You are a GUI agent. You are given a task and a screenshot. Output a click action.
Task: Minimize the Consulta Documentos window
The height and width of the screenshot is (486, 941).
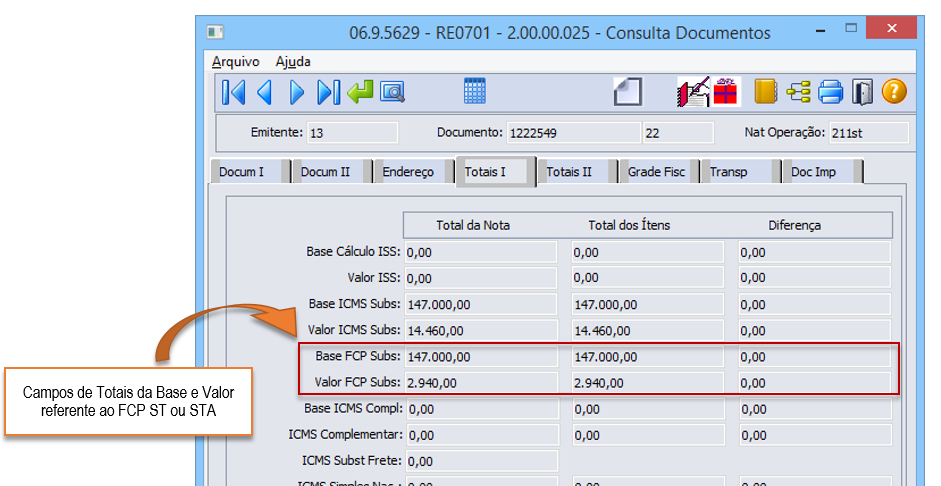(820, 30)
